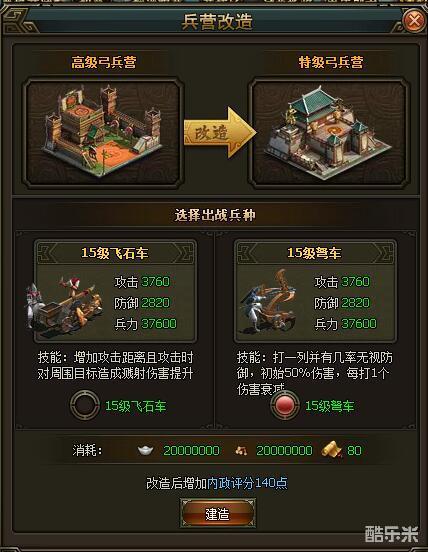This screenshot has width=428, height=552.
Task: Click the golden 改造 arrow
Action: click(x=220, y=133)
